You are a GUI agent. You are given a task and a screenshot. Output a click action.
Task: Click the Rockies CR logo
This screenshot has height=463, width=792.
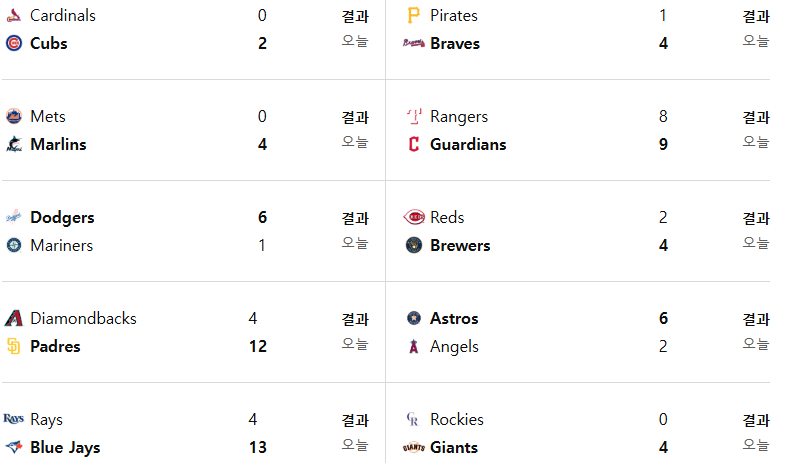tap(413, 419)
